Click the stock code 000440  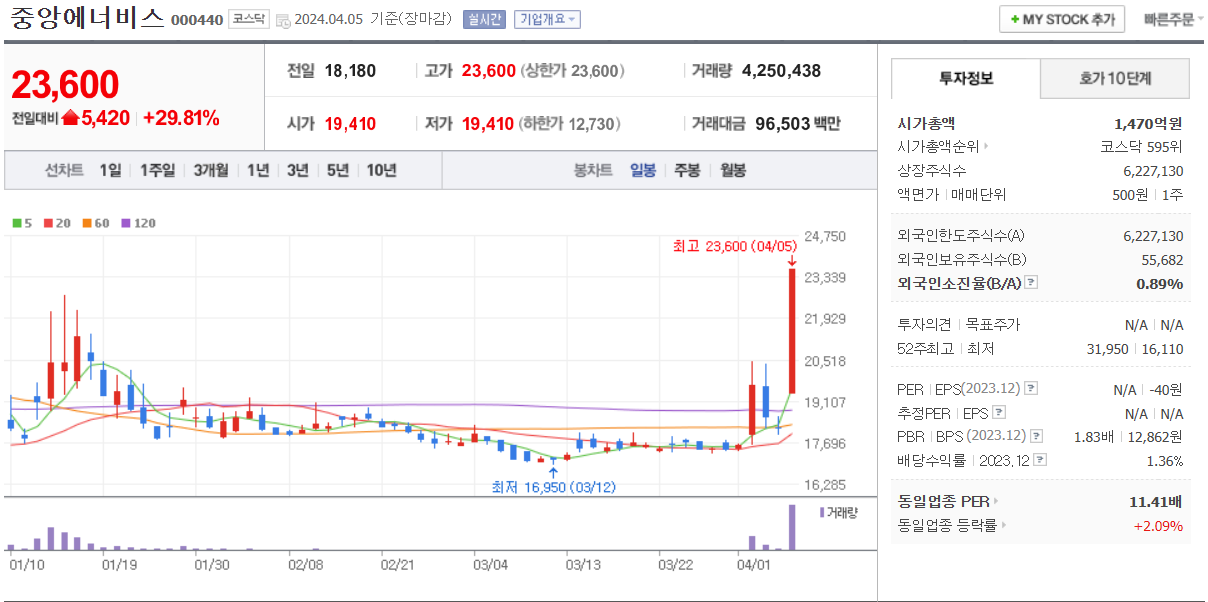[x=197, y=20]
